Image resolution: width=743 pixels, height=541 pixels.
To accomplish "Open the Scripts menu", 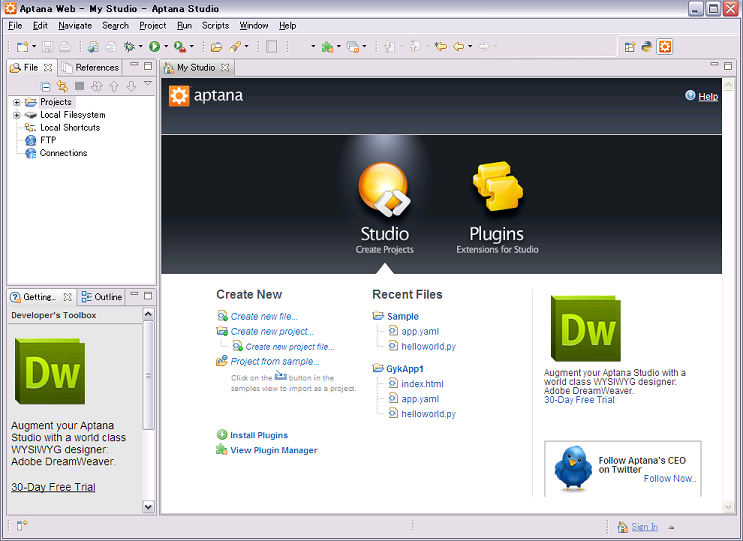I will point(215,26).
